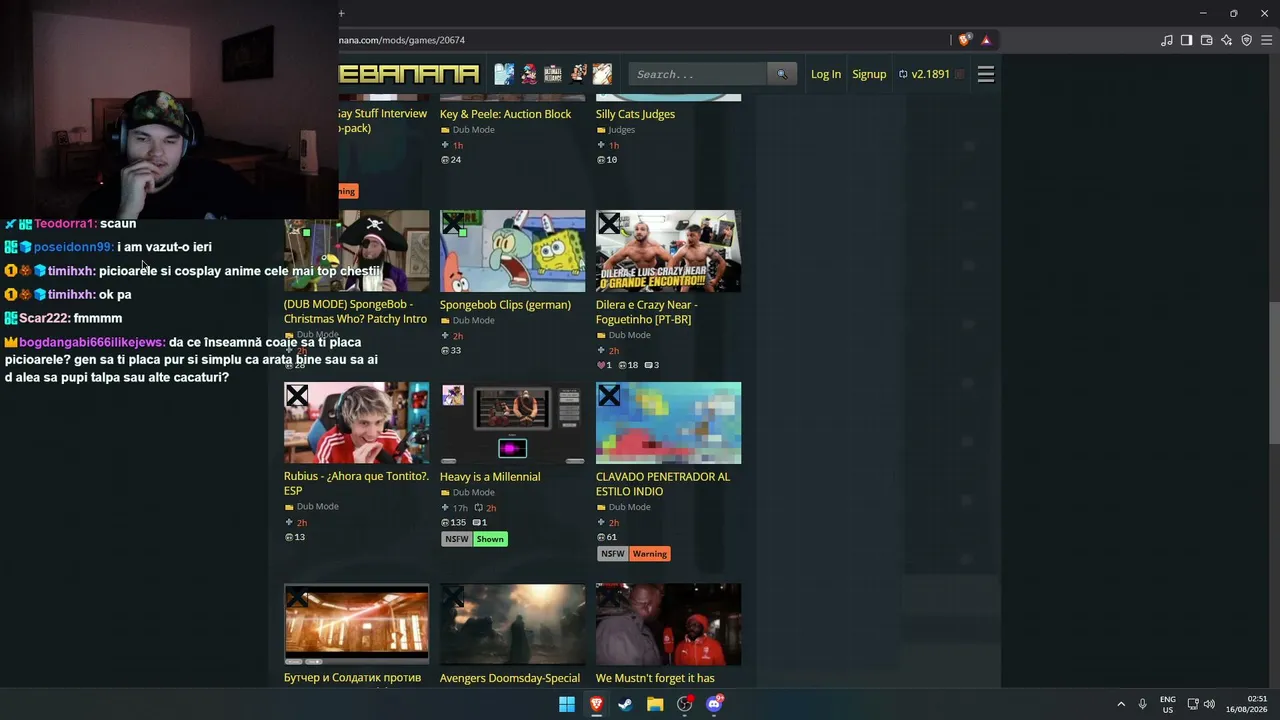Viewport: 1280px width, 720px height.
Task: Click Dub Mode category under Heavy is a Millennial
Action: coord(473,493)
